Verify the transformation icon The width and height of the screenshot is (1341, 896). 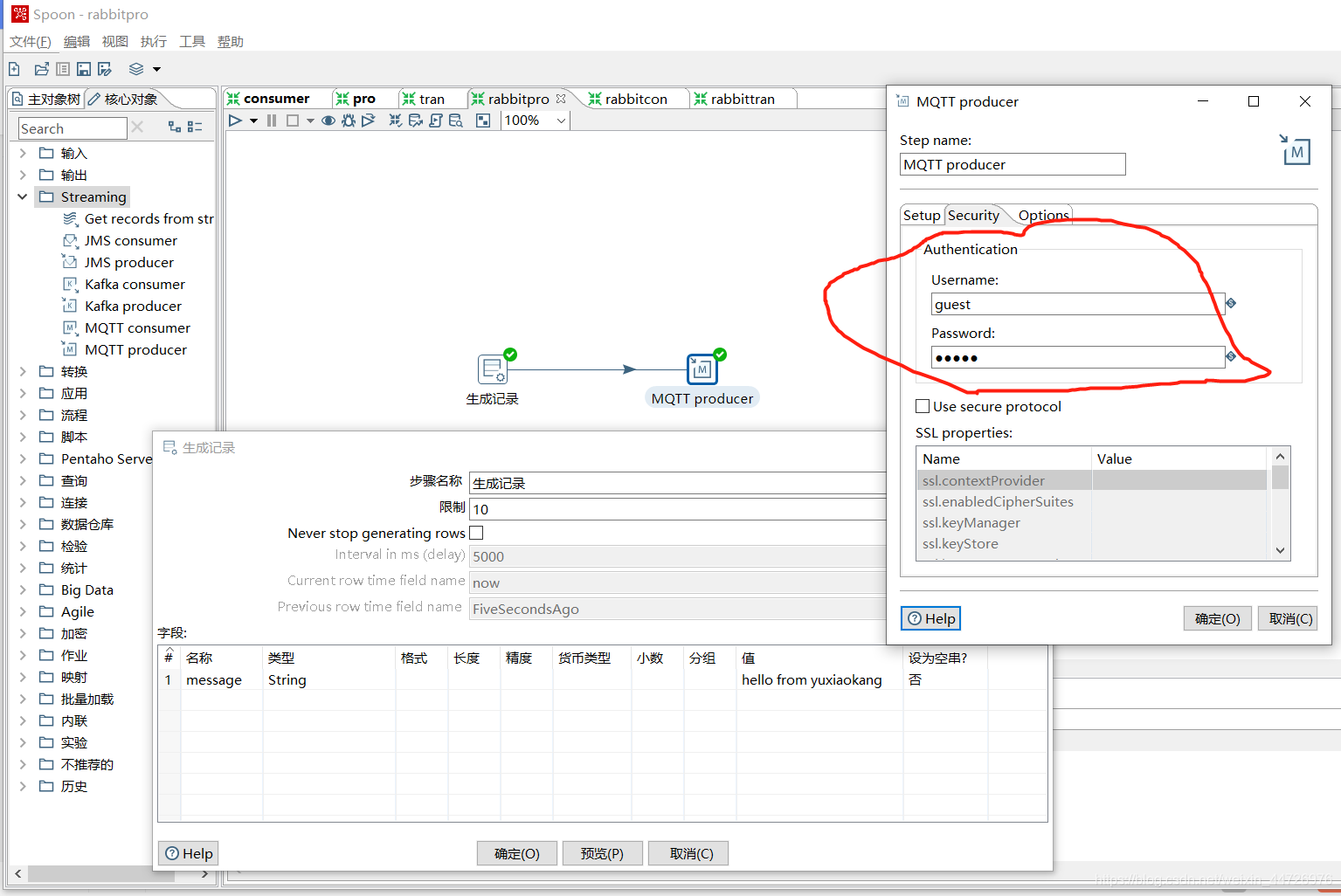point(396,121)
